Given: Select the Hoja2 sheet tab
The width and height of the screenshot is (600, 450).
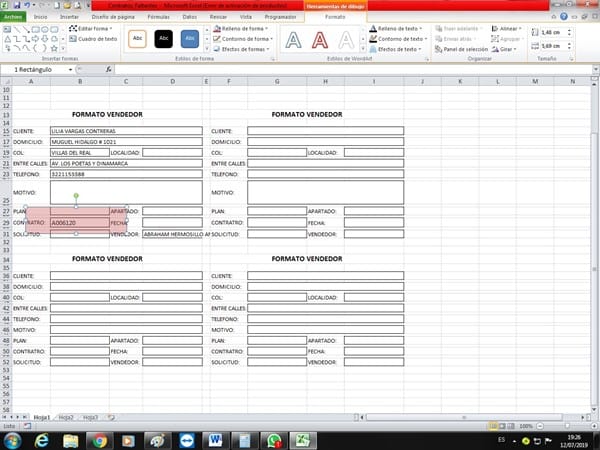Looking at the screenshot, I should click(66, 417).
